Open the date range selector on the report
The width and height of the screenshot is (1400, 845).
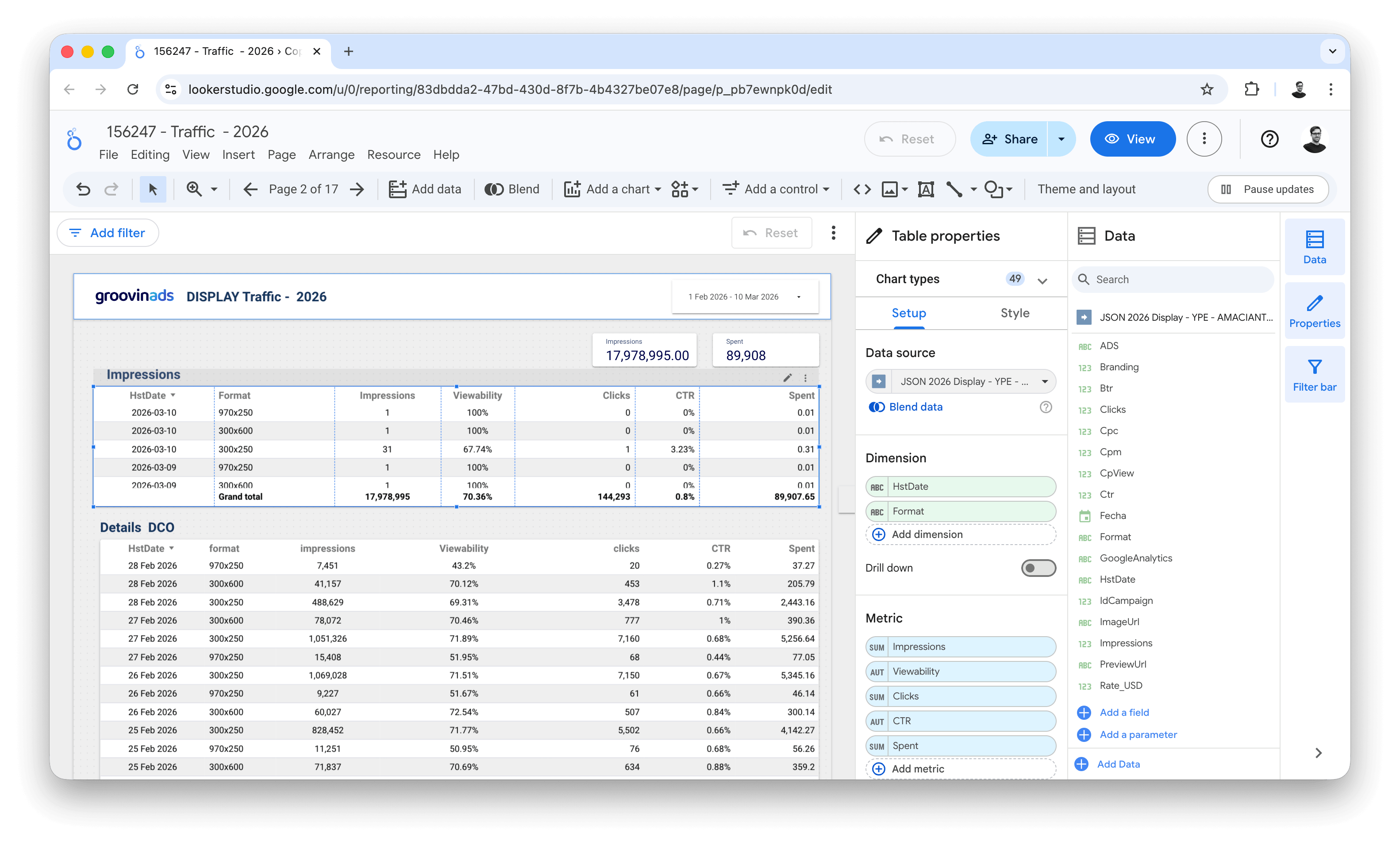[745, 296]
